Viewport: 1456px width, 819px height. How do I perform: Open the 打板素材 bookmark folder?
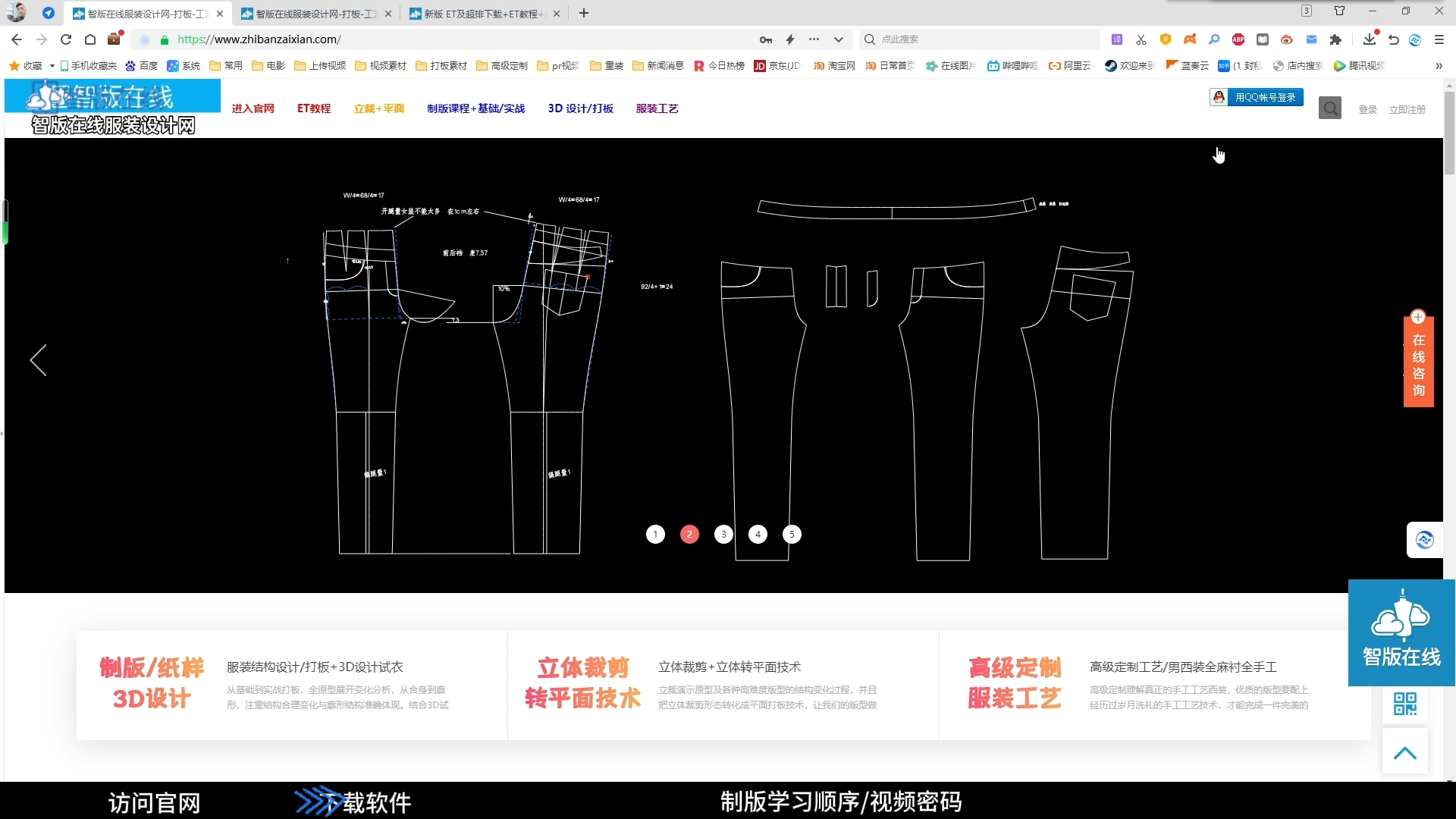coord(441,66)
